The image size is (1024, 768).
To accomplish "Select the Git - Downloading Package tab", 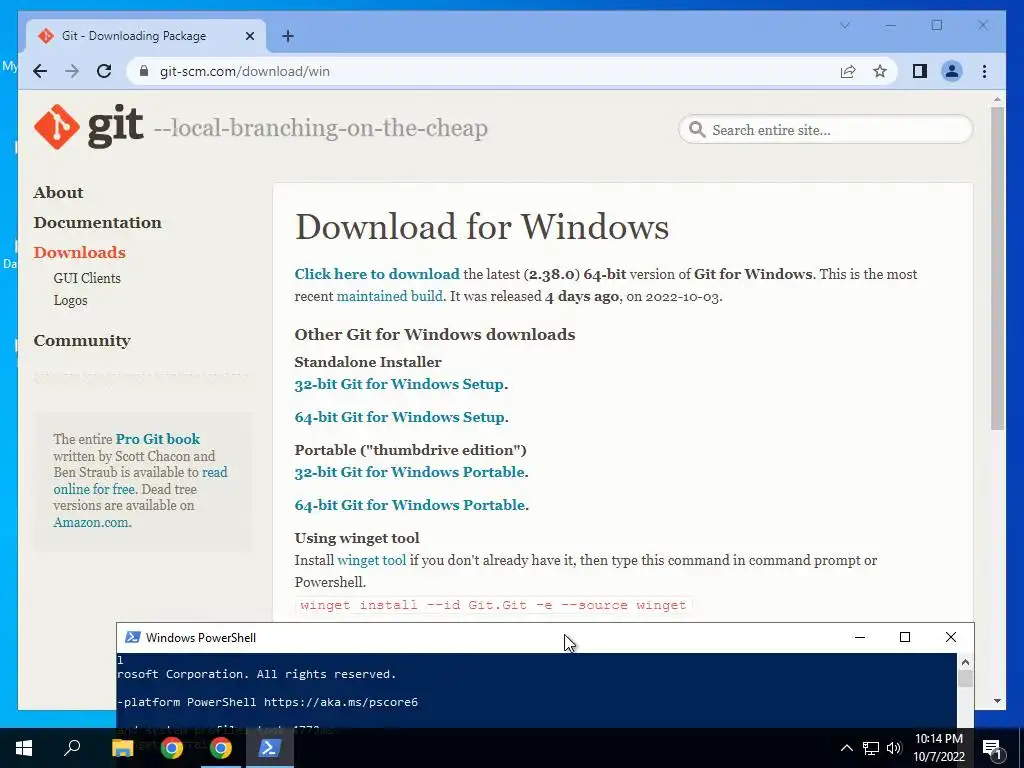I will click(146, 36).
